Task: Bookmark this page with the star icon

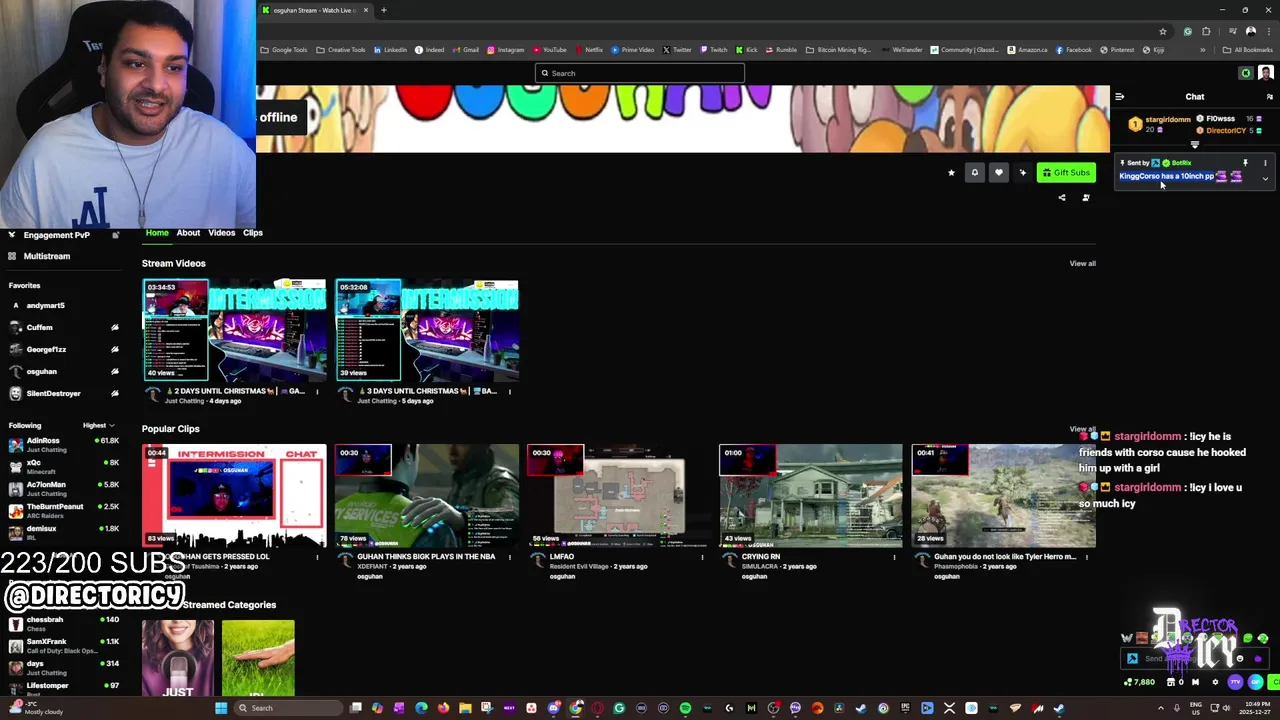Action: tap(1163, 31)
